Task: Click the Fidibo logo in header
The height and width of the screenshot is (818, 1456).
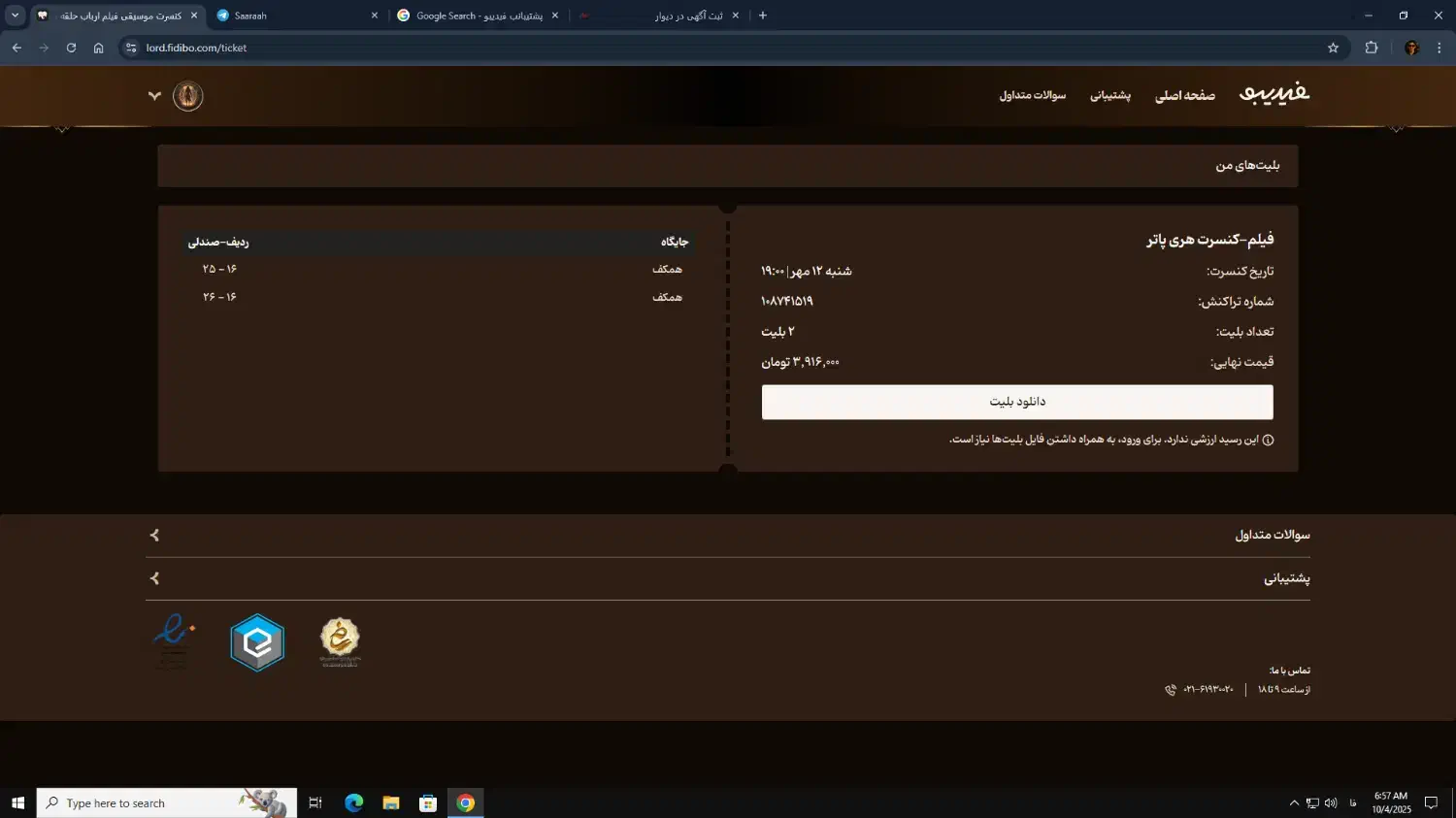Action: [x=1274, y=93]
